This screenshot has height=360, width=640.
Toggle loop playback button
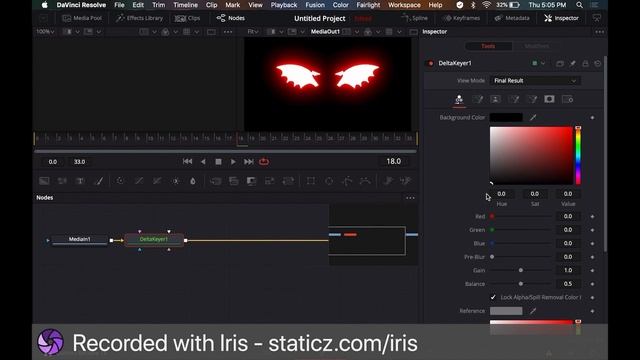coord(264,162)
